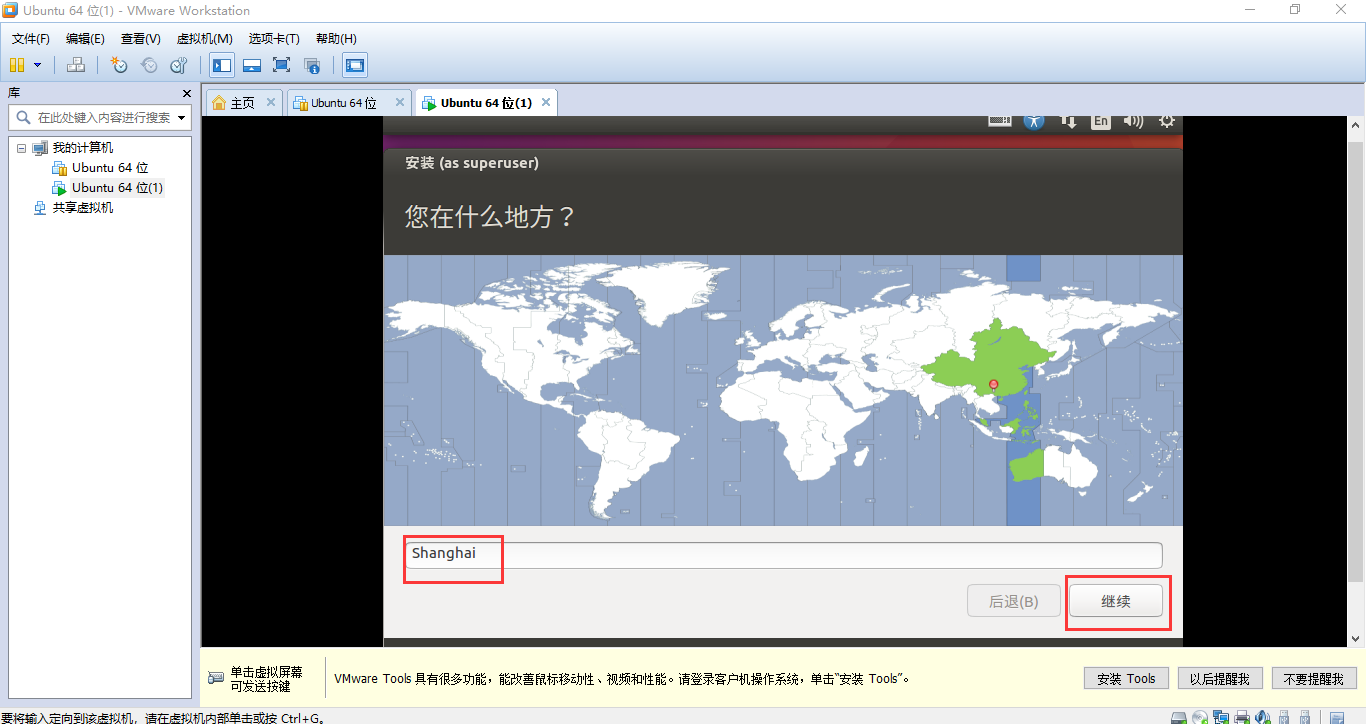Viewport: 1366px width, 724px height.
Task: Send Ctrl+Alt+Del to the virtual machine
Action: click(76, 65)
